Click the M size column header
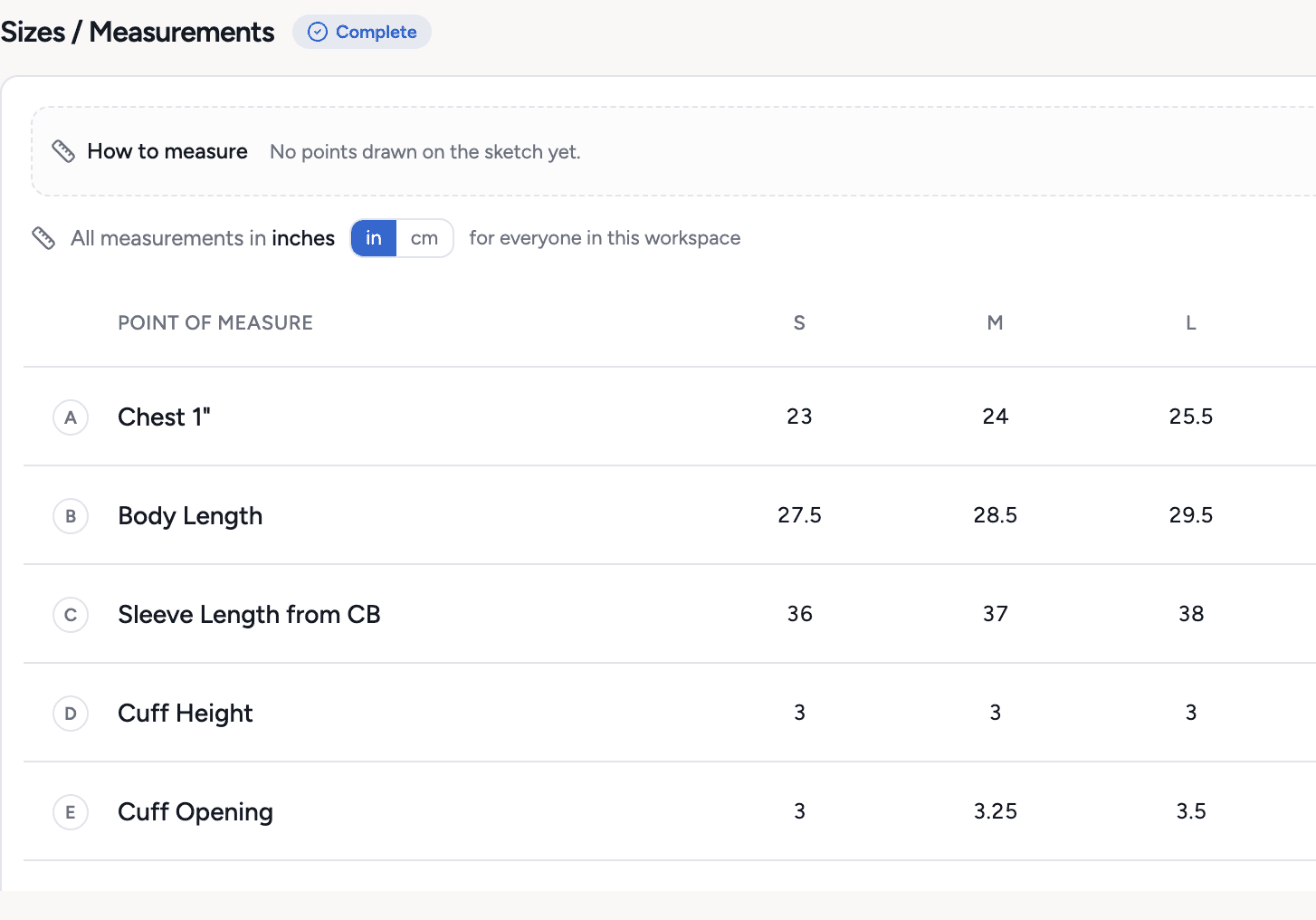This screenshot has width=1316, height=920. [995, 323]
